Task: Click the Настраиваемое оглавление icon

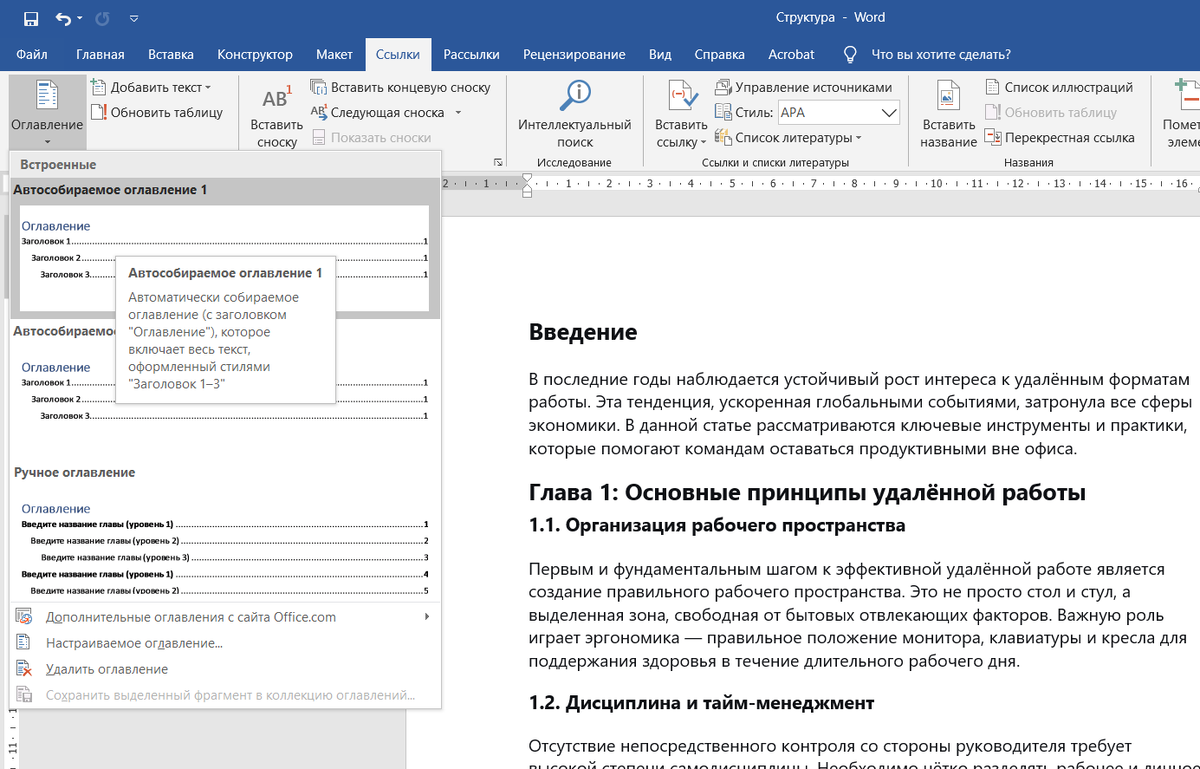Action: pyautogui.click(x=25, y=643)
